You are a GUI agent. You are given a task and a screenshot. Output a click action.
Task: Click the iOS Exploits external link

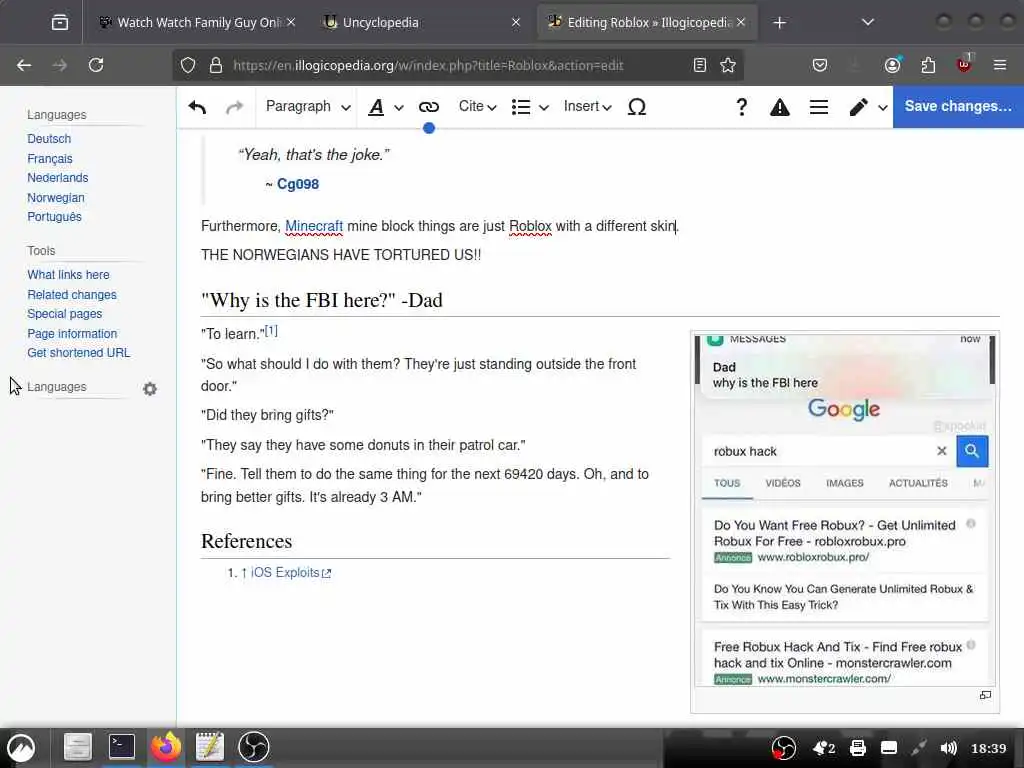[x=291, y=573]
